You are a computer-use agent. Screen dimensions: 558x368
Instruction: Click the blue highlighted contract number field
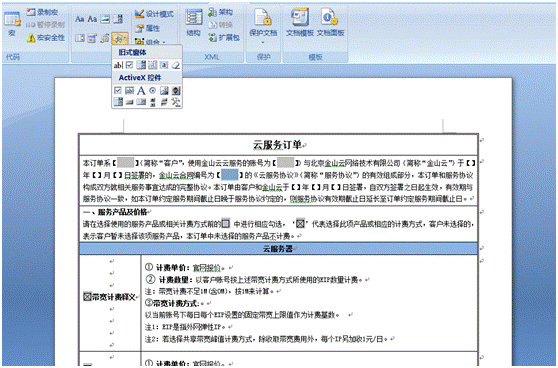230,175
